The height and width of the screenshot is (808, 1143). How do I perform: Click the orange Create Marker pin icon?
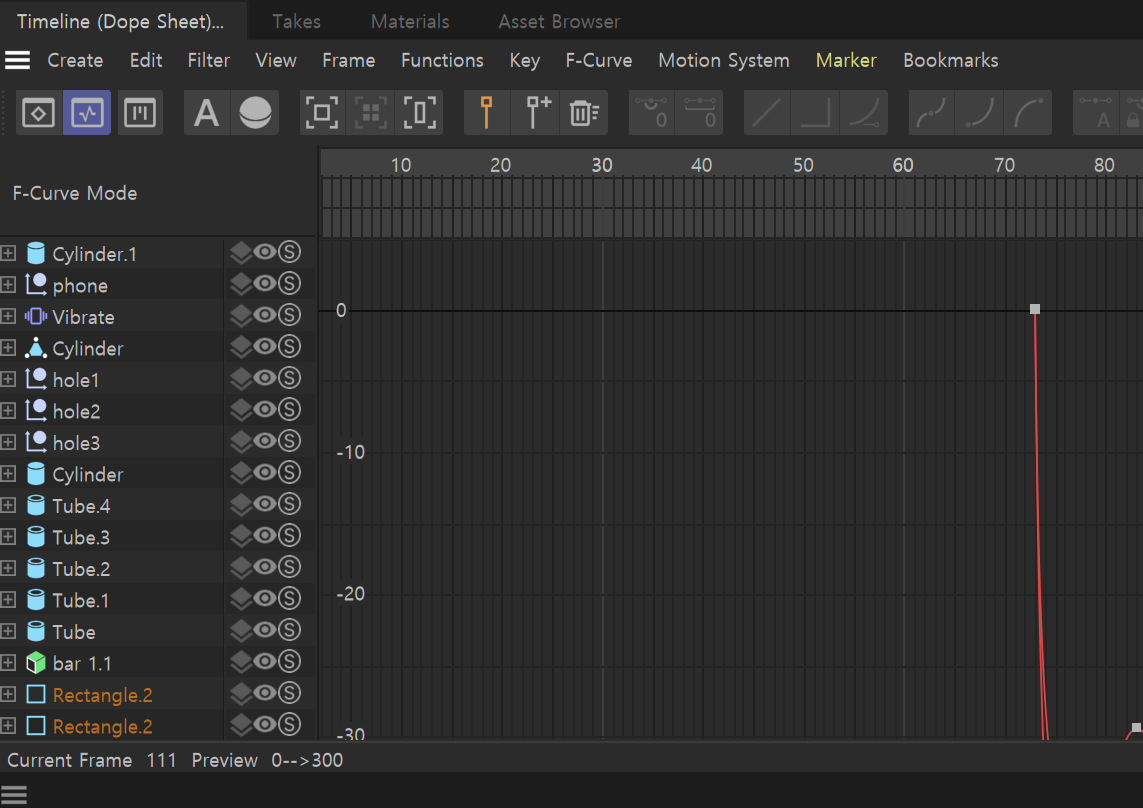click(487, 113)
